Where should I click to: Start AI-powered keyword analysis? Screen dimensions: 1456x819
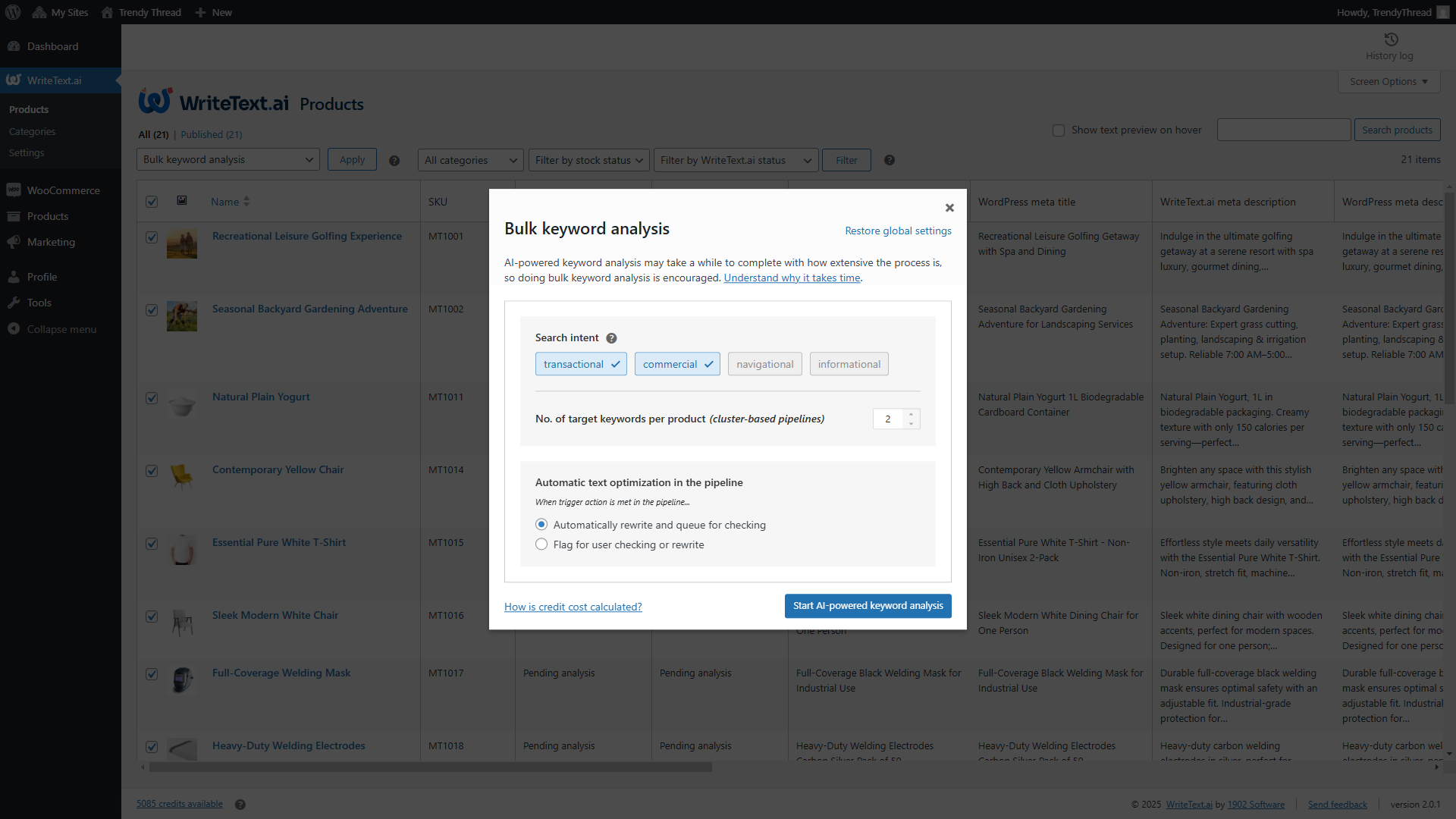[868, 606]
